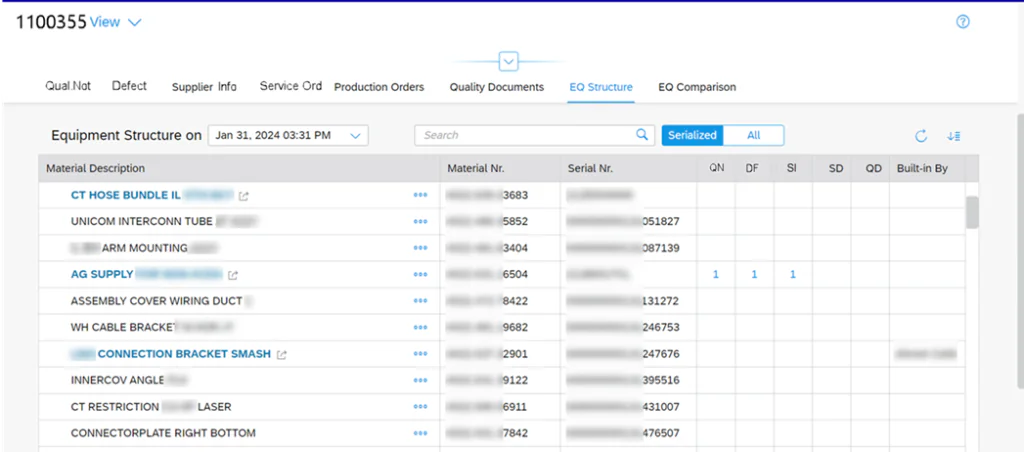Click SI count 1 in AG SUPPLY row
This screenshot has height=452, width=1024.
pos(793,274)
